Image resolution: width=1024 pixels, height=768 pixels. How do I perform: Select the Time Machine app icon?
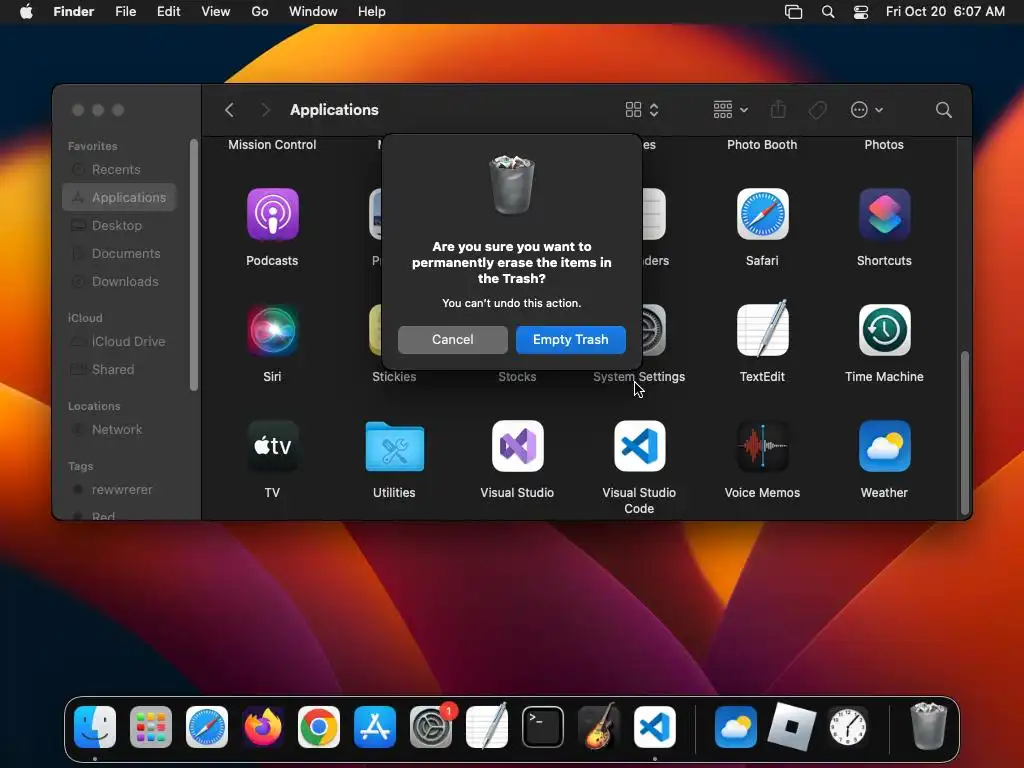tap(884, 330)
